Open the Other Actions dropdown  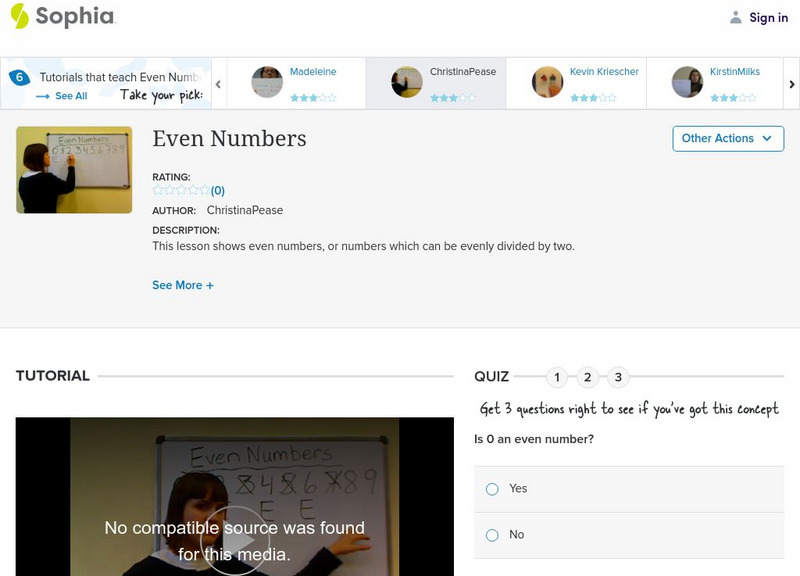[x=727, y=139]
